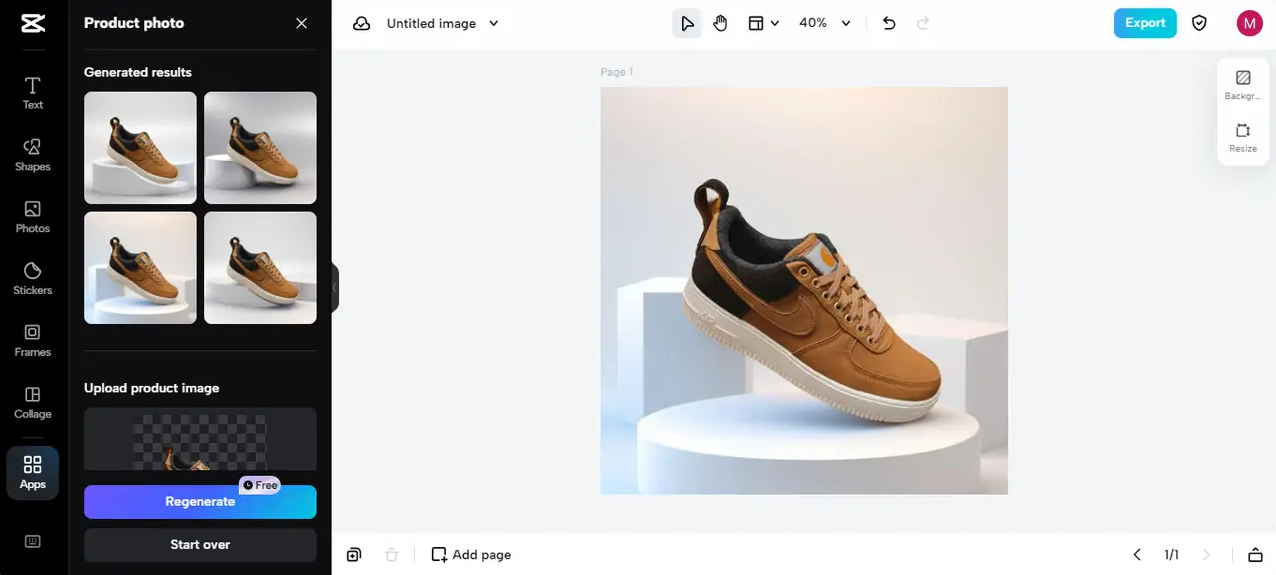Click the cloud save status icon
1276x575 pixels.
(x=362, y=23)
